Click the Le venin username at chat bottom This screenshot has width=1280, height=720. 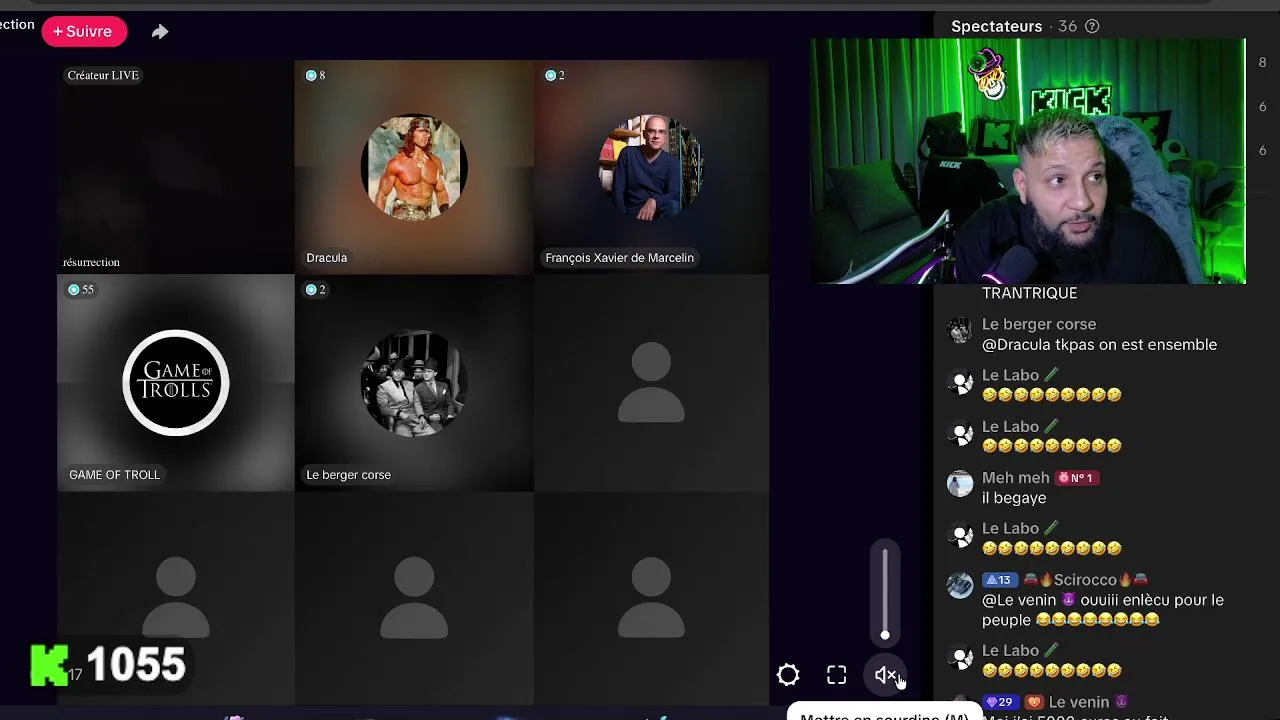pyautogui.click(x=1079, y=702)
